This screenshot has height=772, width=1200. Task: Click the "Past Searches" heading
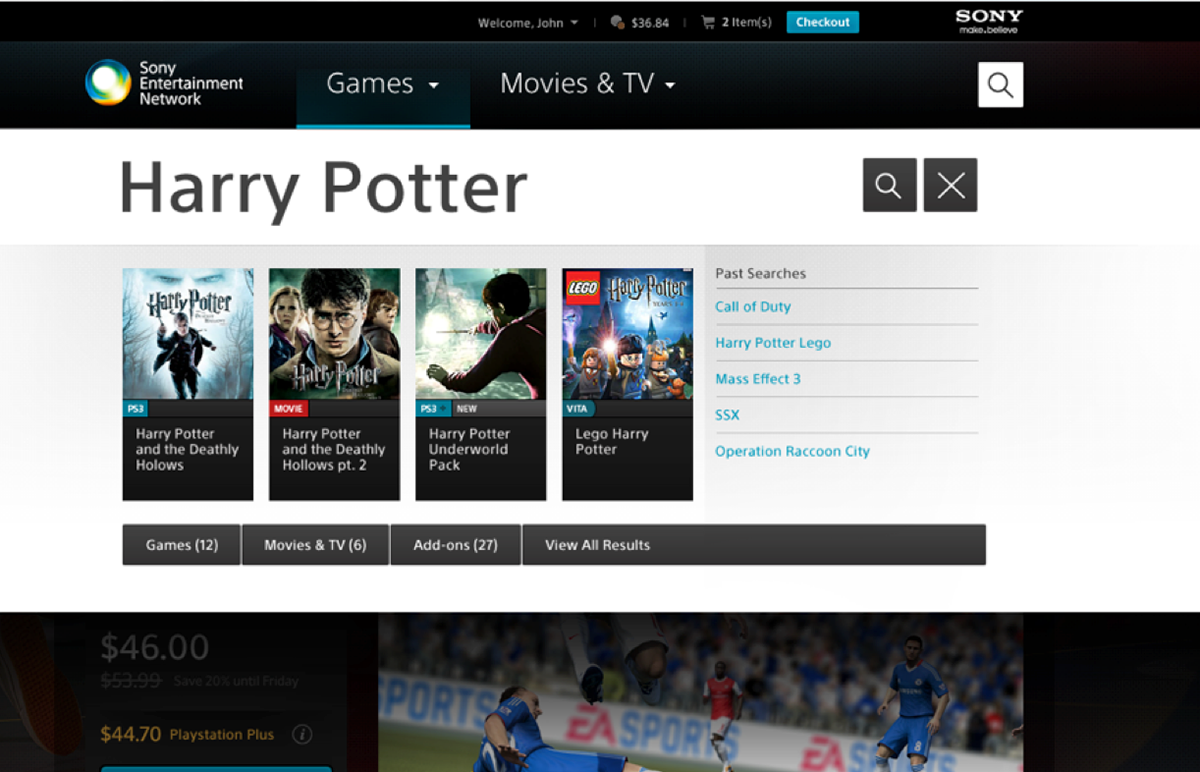760,273
